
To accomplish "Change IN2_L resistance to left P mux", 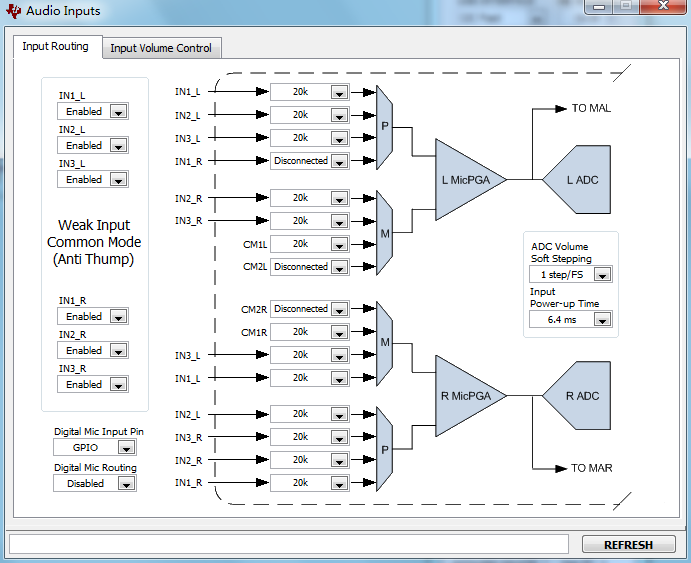I will click(310, 115).
